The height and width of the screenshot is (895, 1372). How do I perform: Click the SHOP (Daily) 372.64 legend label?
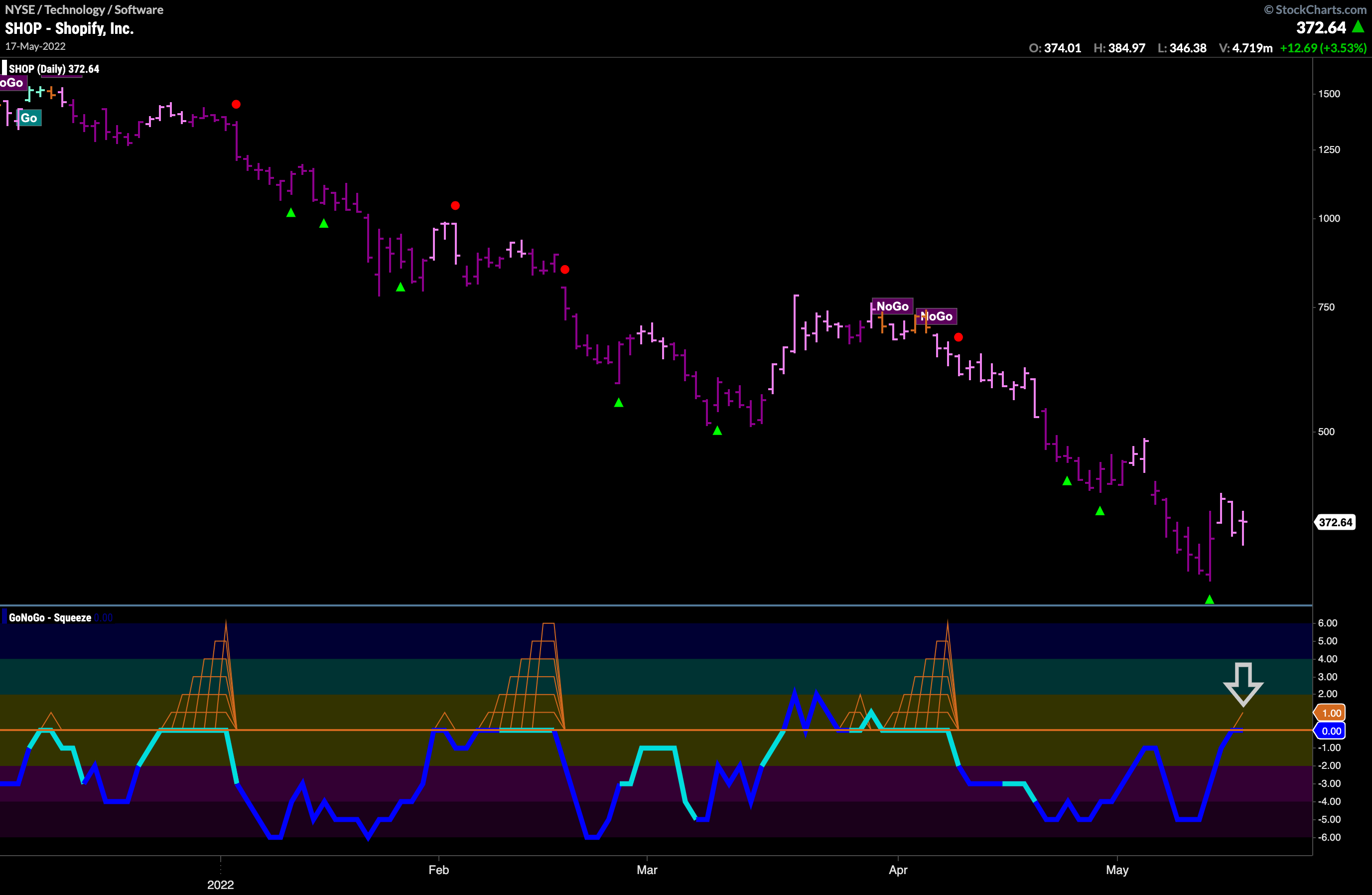[54, 69]
